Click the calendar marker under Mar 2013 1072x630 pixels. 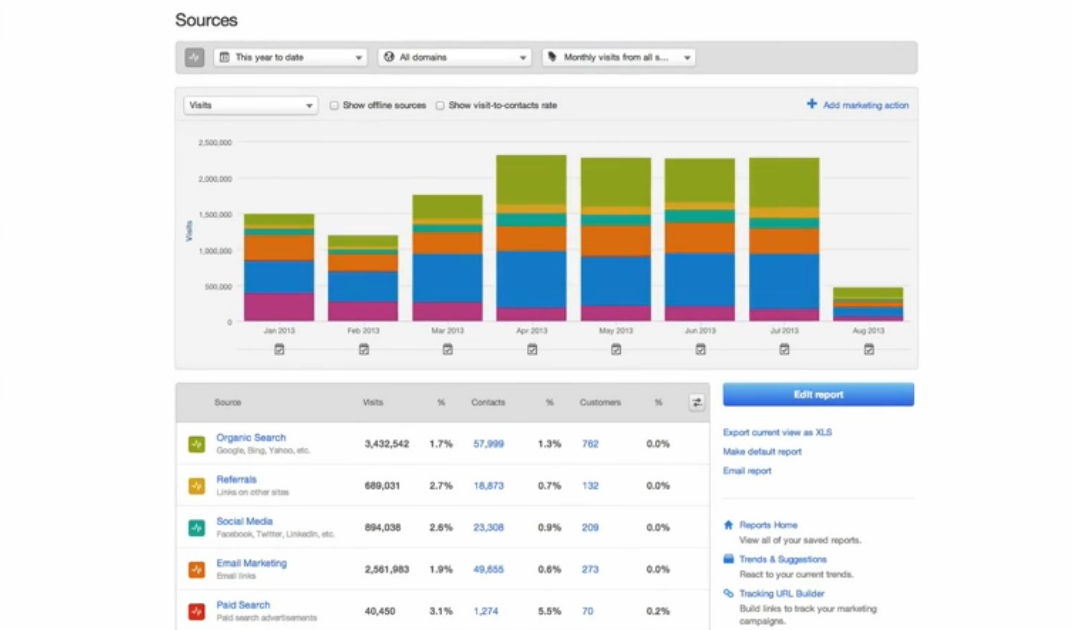pyautogui.click(x=448, y=350)
